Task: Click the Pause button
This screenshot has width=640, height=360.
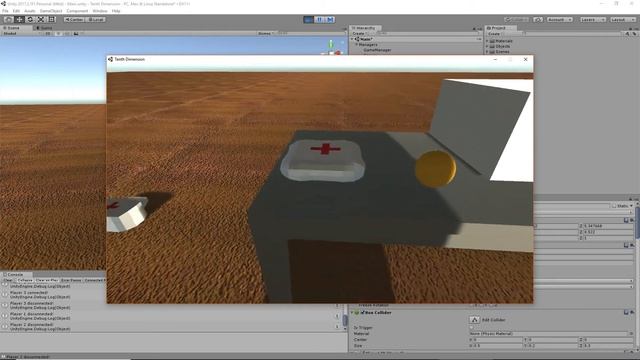Action: [x=320, y=19]
